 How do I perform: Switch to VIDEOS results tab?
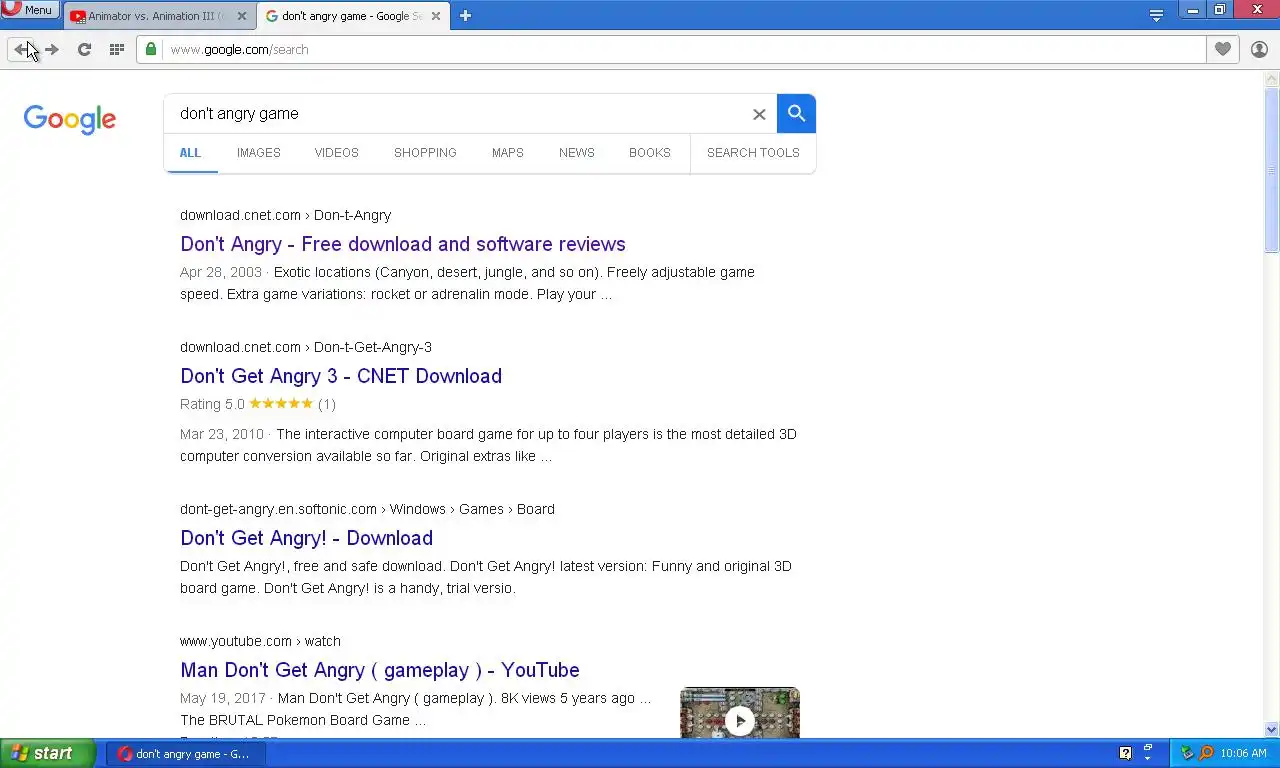pos(336,153)
